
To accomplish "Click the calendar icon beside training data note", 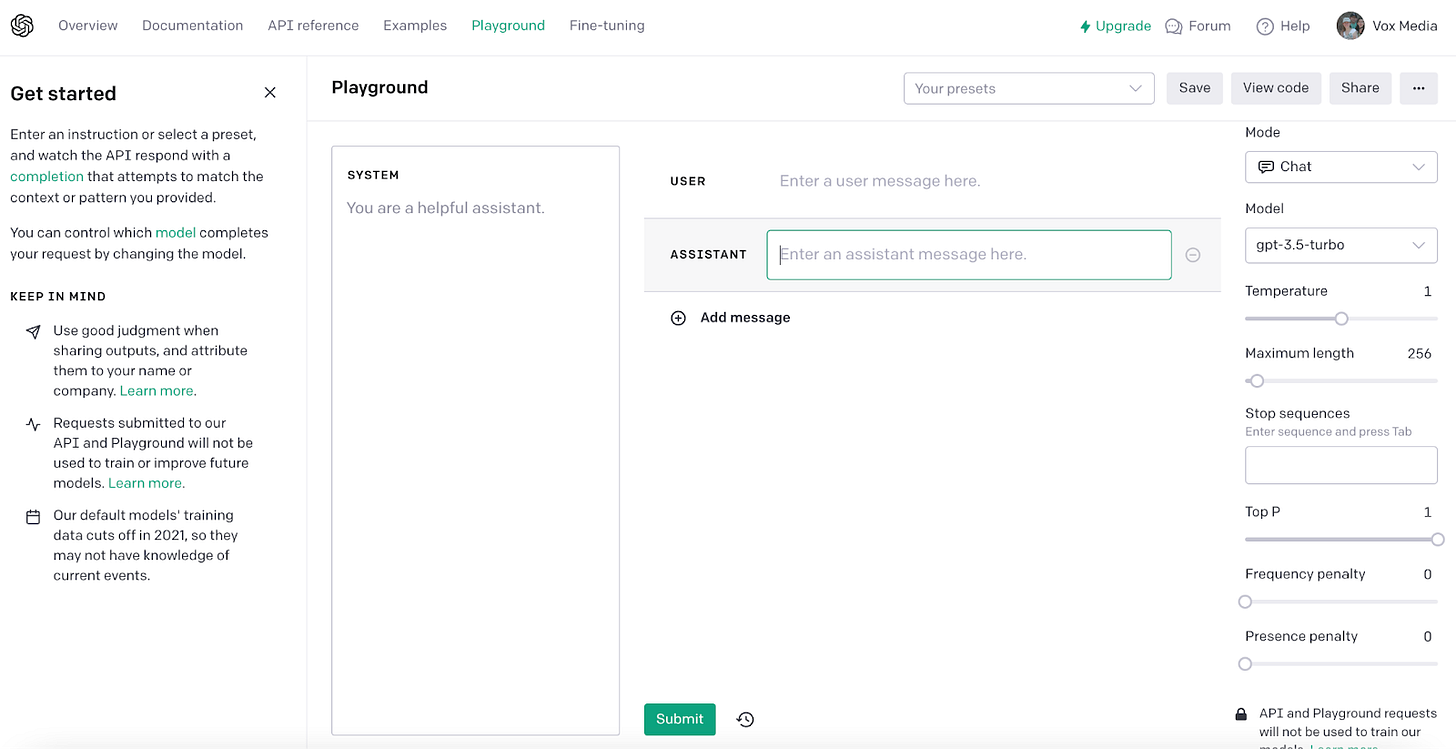I will [33, 517].
